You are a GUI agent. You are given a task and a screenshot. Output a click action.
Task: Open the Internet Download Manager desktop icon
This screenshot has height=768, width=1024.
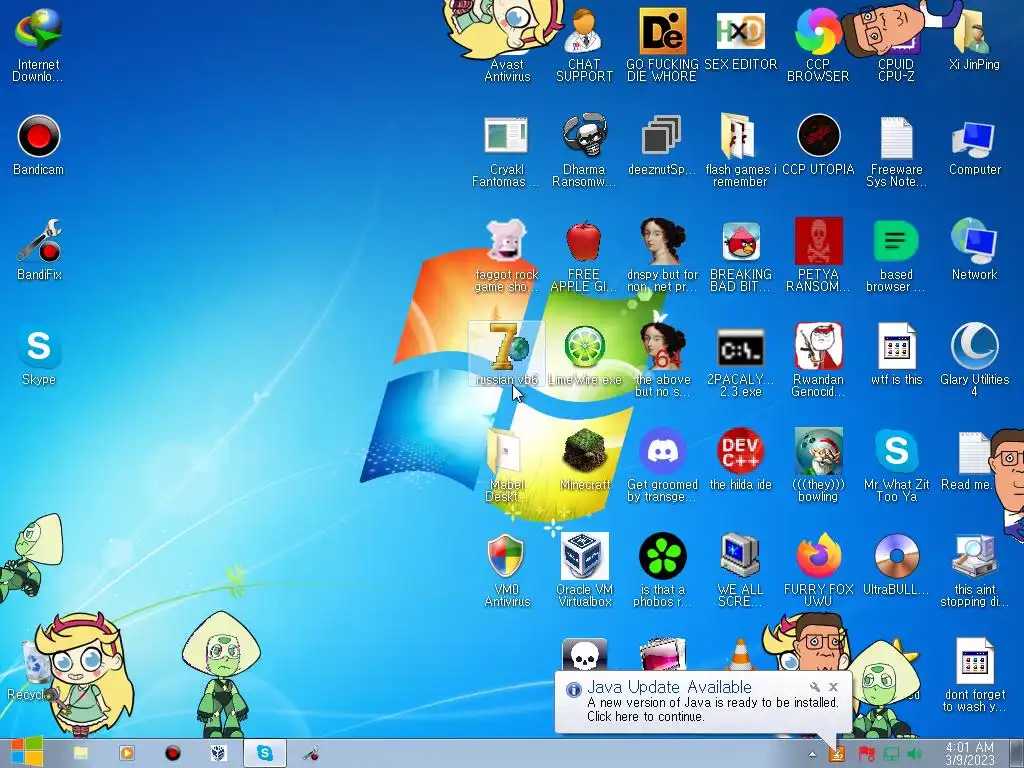[x=38, y=46]
